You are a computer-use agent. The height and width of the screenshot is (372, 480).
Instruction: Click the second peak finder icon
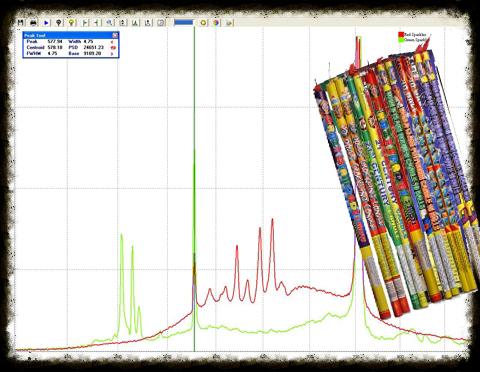pos(148,23)
